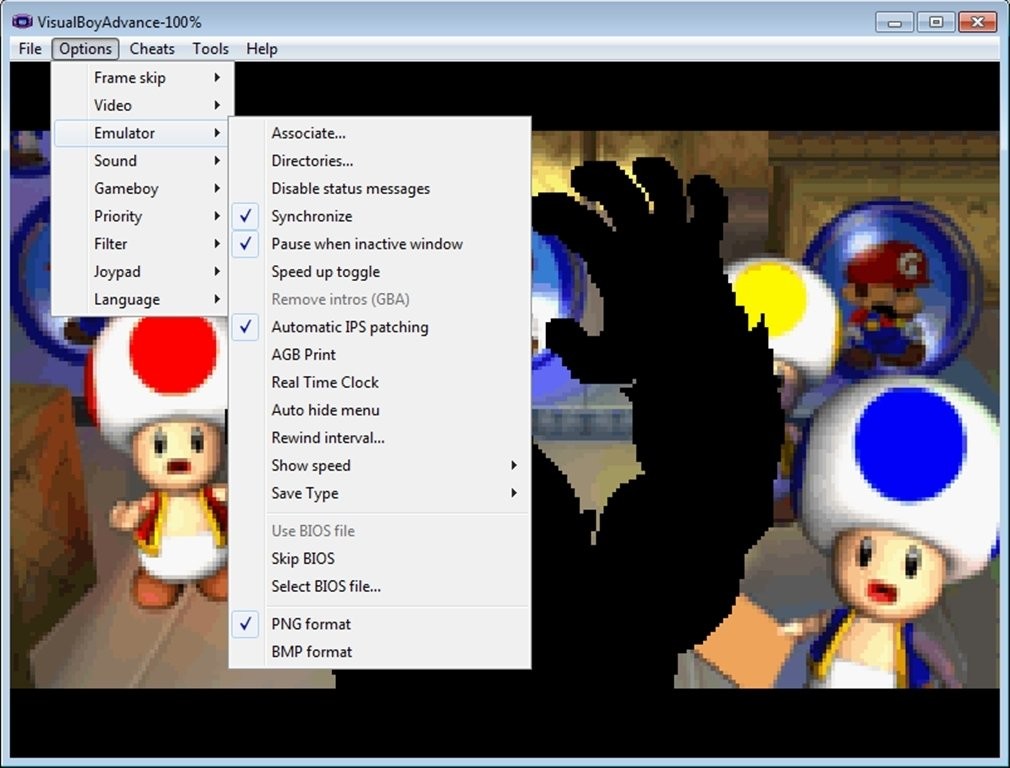This screenshot has width=1010, height=768.
Task: Open the File menu
Action: [30, 49]
